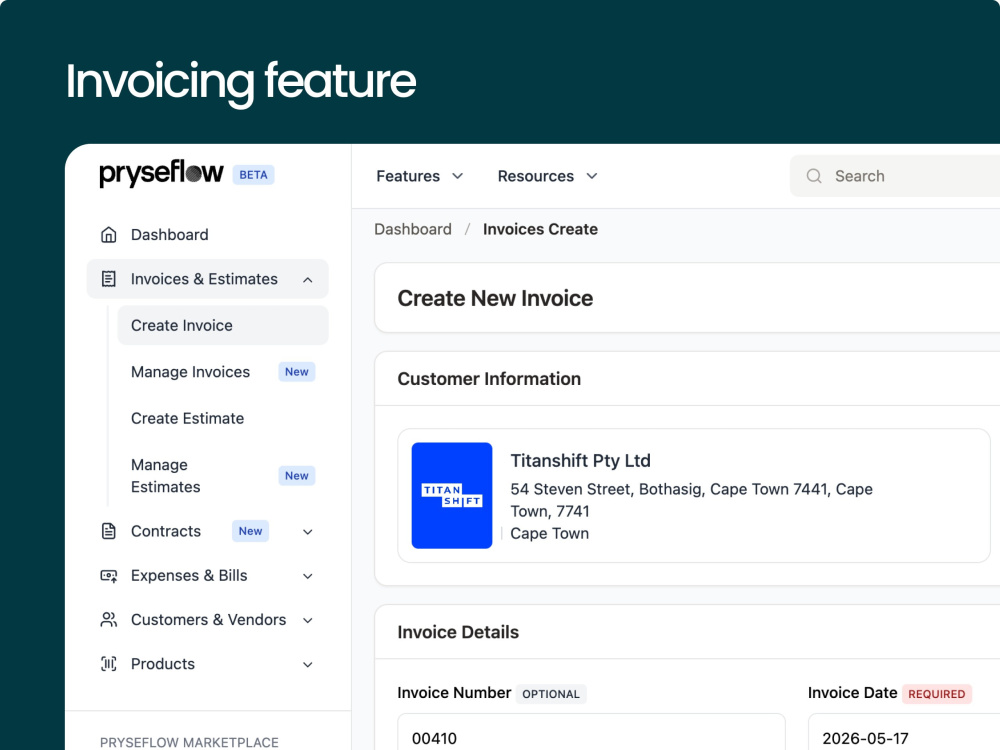Open the Contracts menu item
Viewport: 1000px width, 750px height.
coord(166,531)
